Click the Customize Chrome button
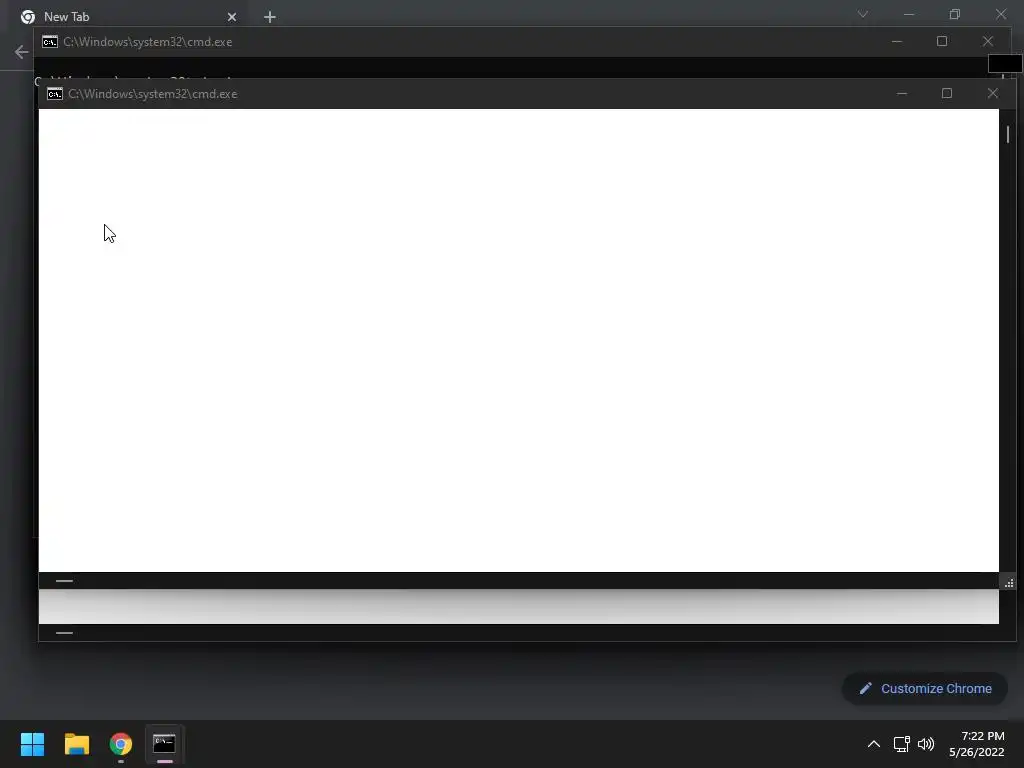Viewport: 1024px width, 768px height. (925, 688)
